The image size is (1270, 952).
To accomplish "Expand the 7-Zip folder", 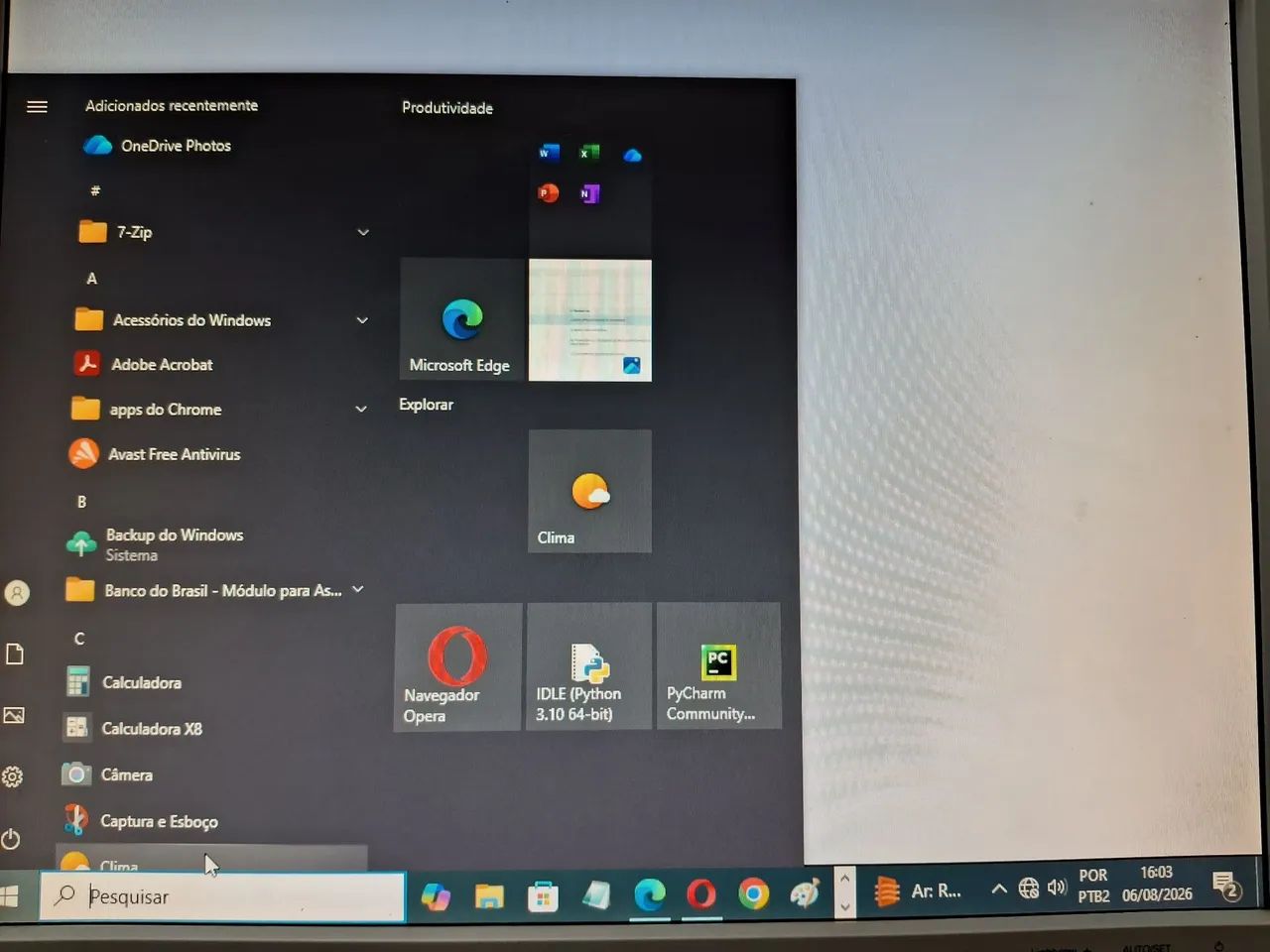I will point(363,232).
